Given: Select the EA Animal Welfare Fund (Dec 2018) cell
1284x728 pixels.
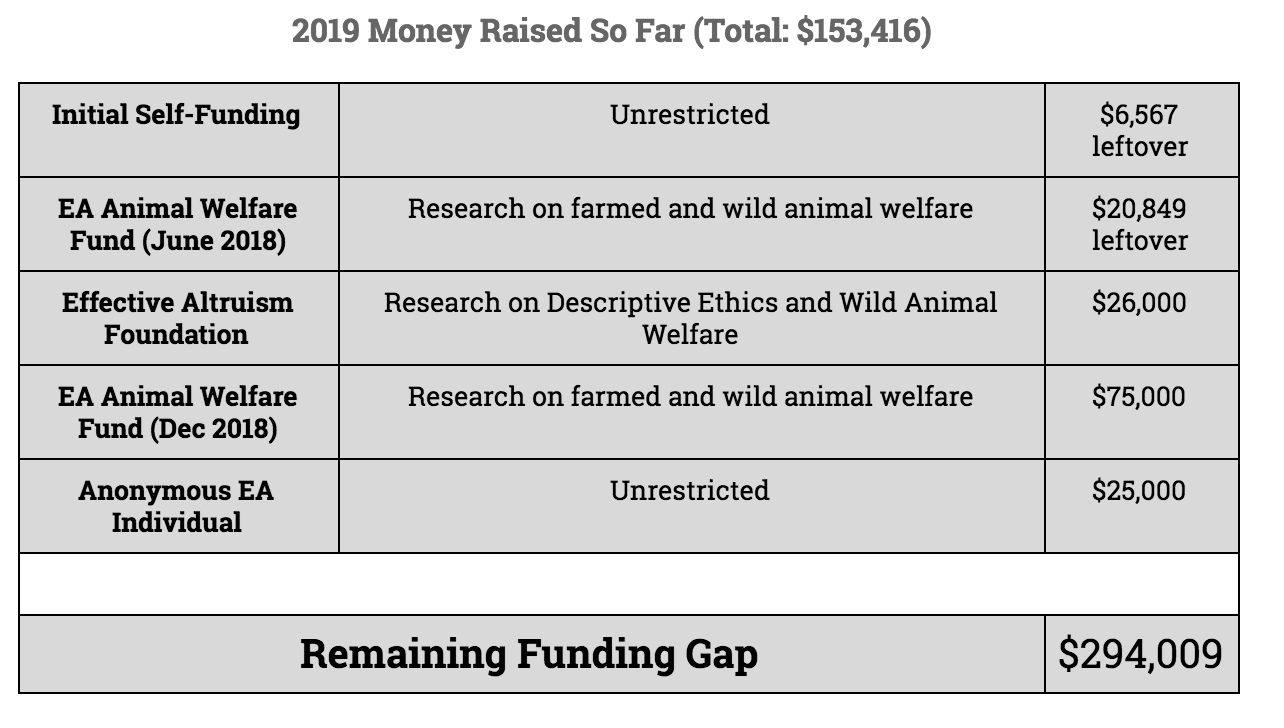Looking at the screenshot, I should pos(177,412).
